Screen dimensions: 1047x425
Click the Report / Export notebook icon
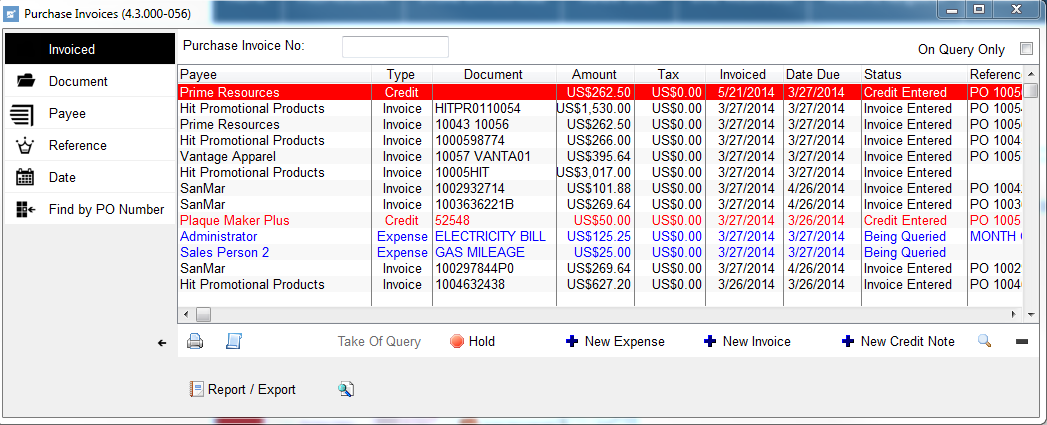(196, 390)
